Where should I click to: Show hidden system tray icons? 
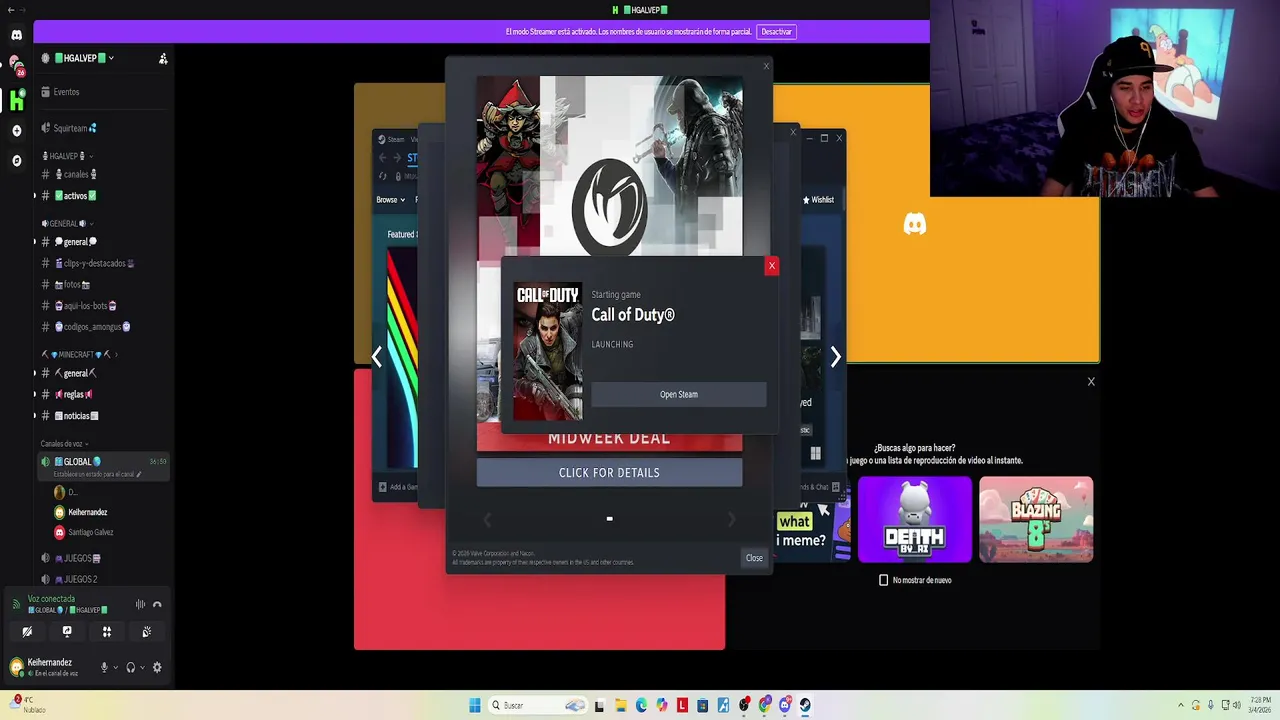1180,706
